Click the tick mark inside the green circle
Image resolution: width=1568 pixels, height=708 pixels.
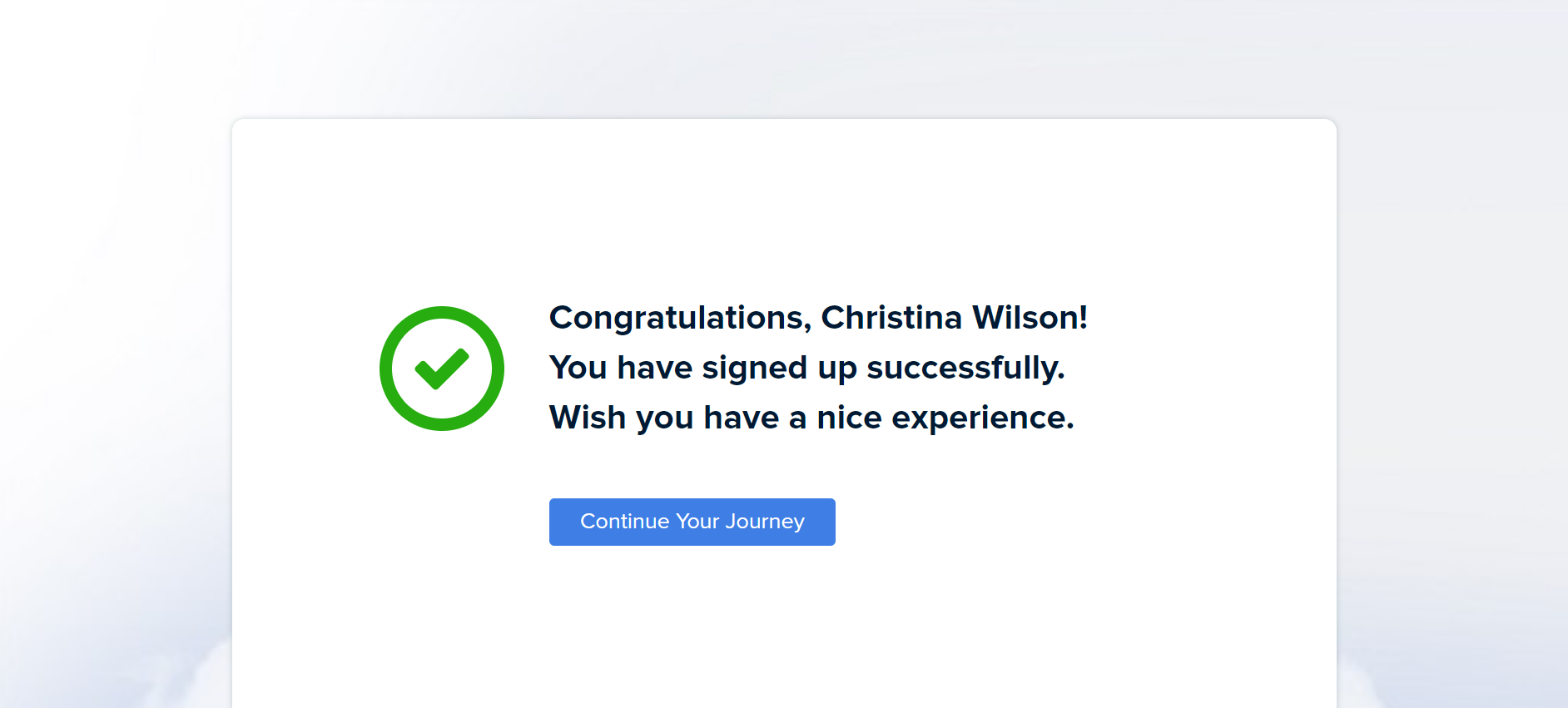click(442, 369)
